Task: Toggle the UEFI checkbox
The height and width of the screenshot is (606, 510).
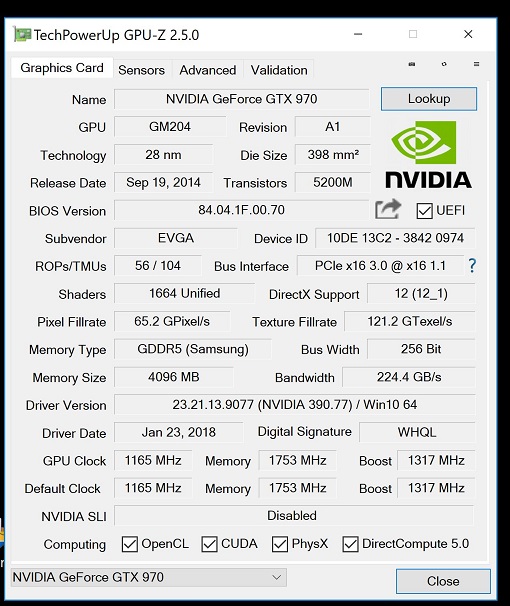Action: click(424, 211)
